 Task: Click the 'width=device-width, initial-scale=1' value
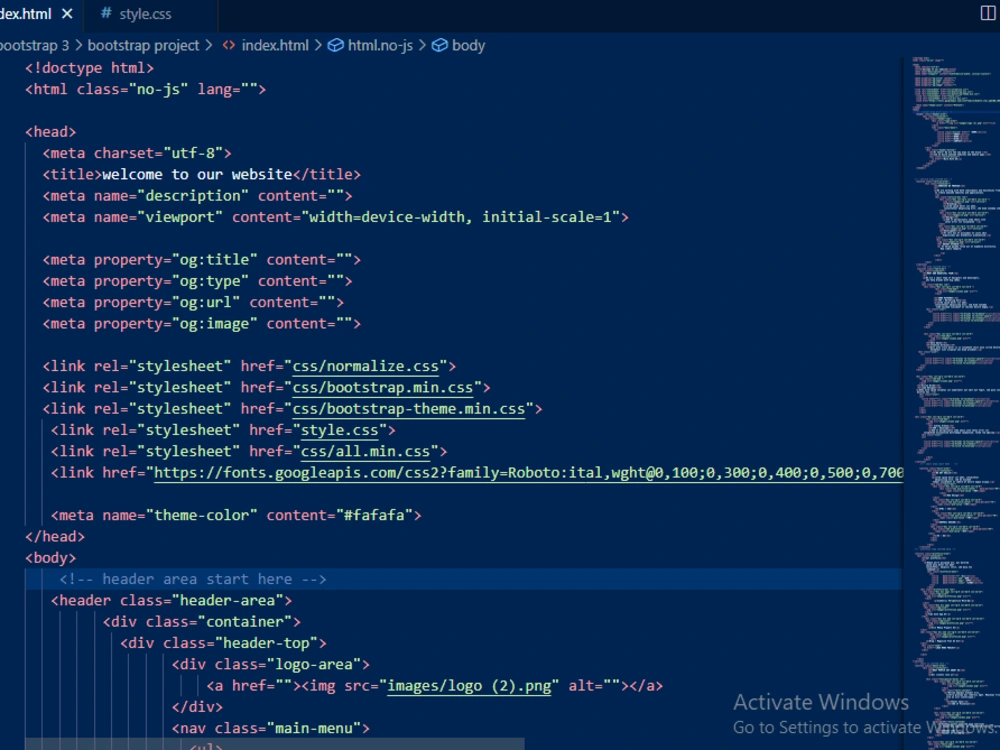pos(460,217)
